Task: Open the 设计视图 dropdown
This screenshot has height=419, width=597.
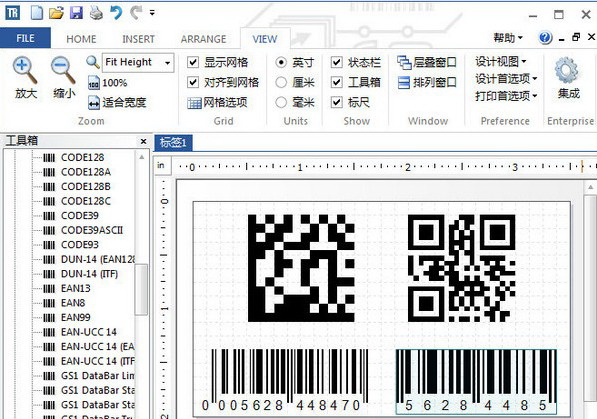Action: [501, 61]
